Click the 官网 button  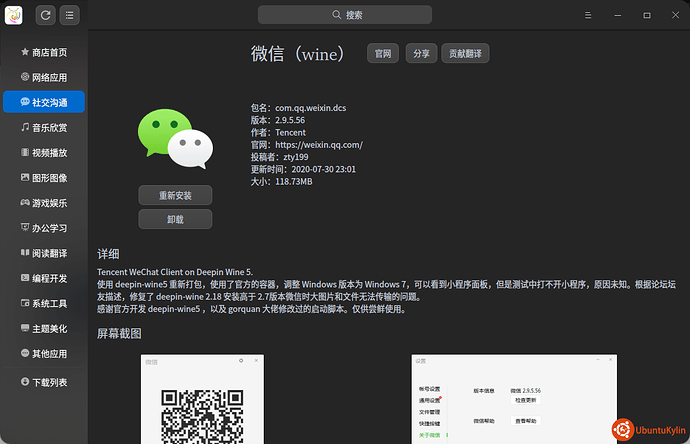coord(383,53)
